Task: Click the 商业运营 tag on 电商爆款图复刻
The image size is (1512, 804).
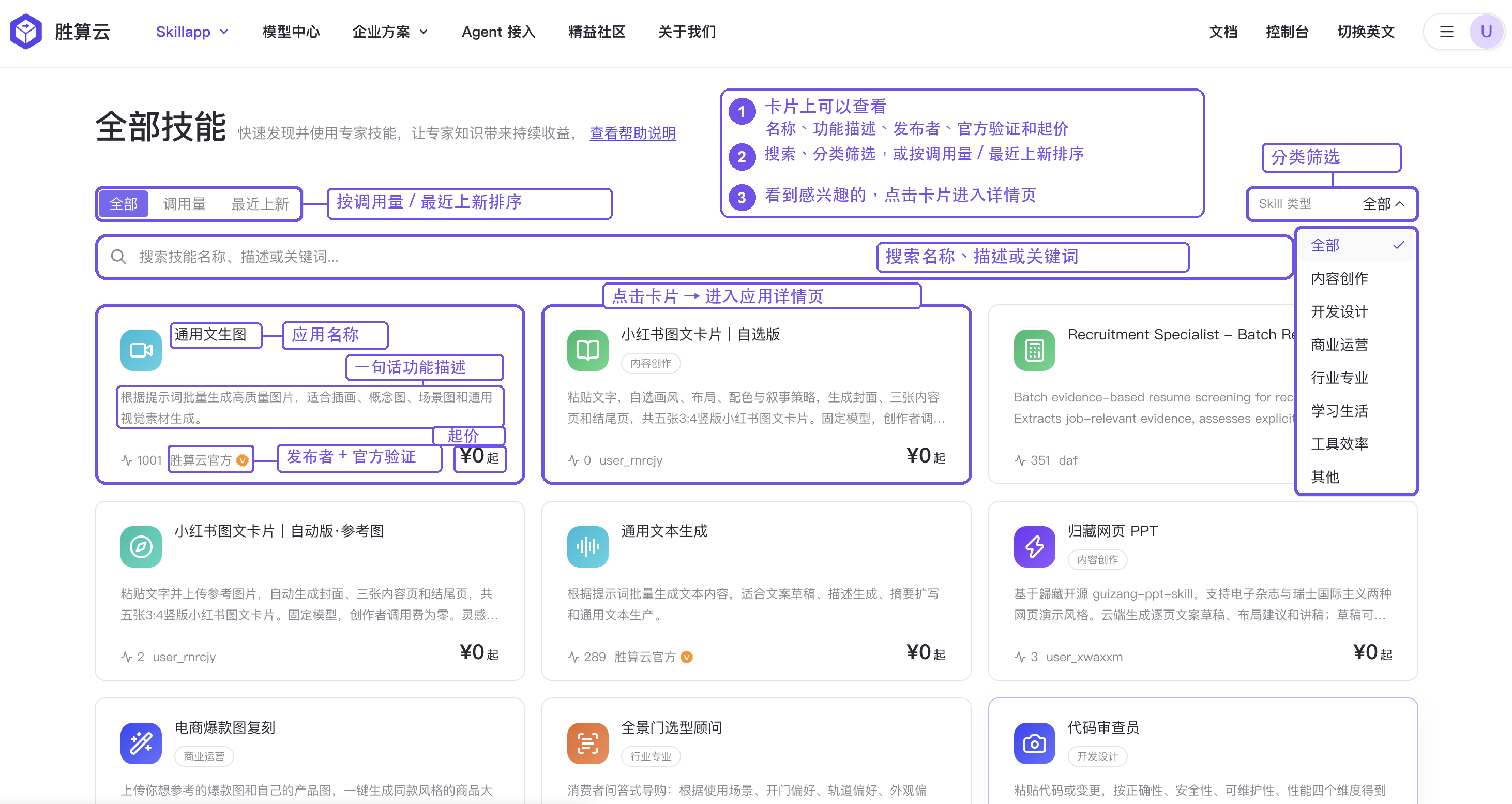Action: click(204, 756)
